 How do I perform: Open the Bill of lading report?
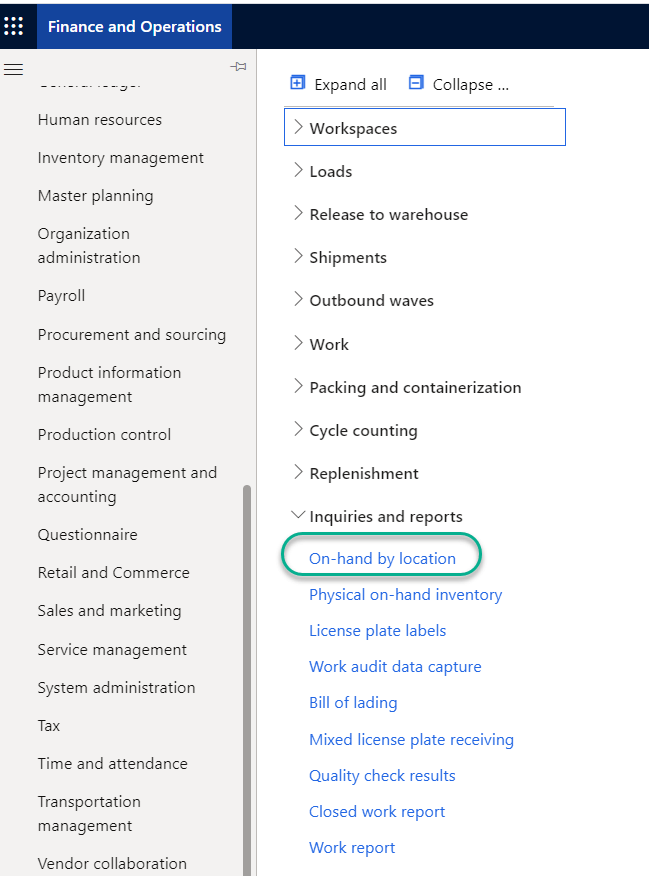coord(353,703)
